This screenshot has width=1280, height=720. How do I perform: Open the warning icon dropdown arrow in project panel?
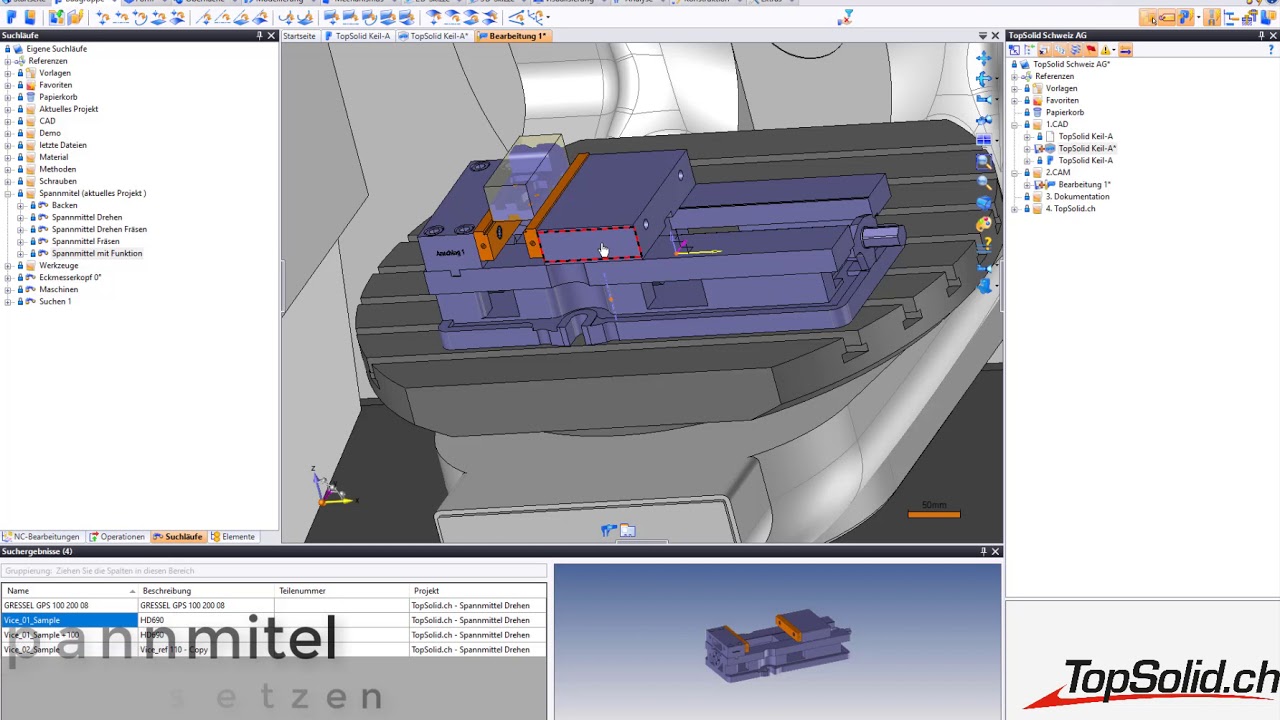tap(1114, 49)
